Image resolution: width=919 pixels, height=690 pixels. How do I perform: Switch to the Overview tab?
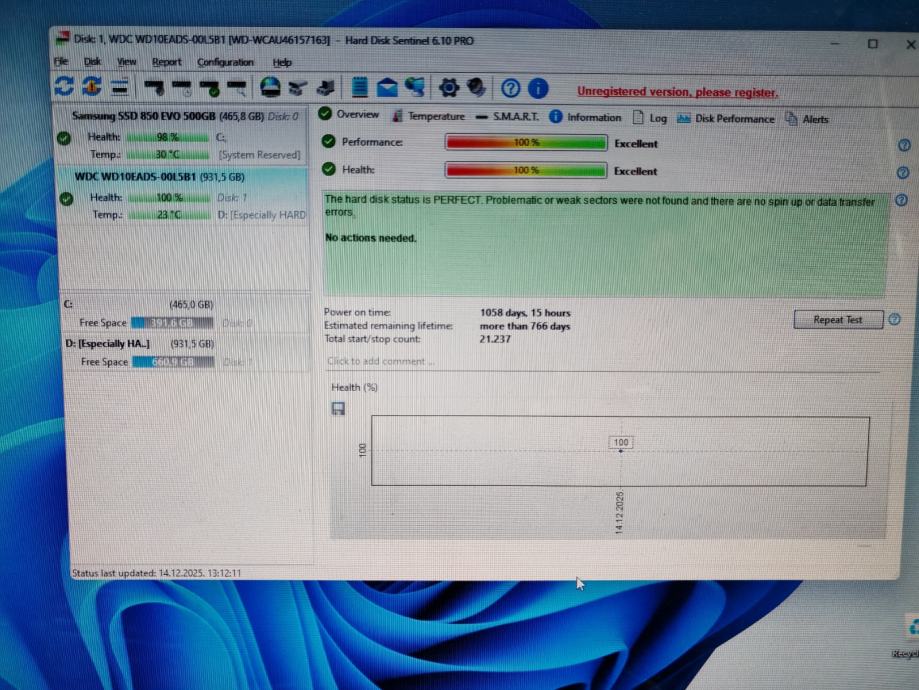click(x=349, y=114)
